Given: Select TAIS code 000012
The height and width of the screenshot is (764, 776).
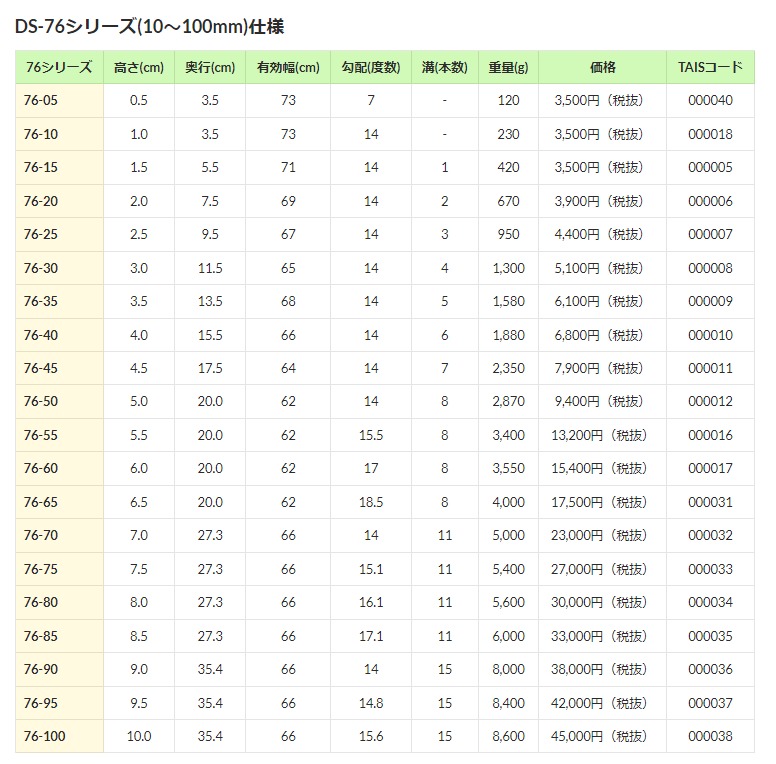Looking at the screenshot, I should pyautogui.click(x=710, y=401).
